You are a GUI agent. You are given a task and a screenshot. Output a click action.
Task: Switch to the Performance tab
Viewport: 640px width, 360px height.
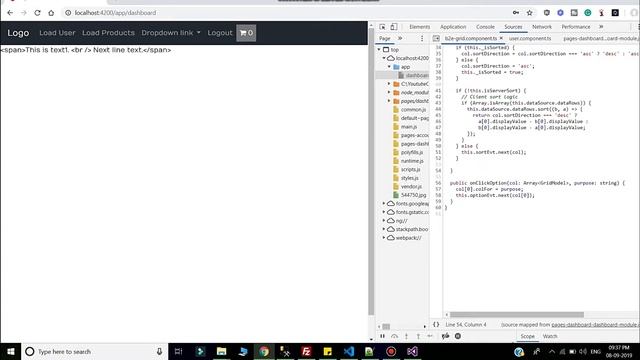(x=576, y=27)
